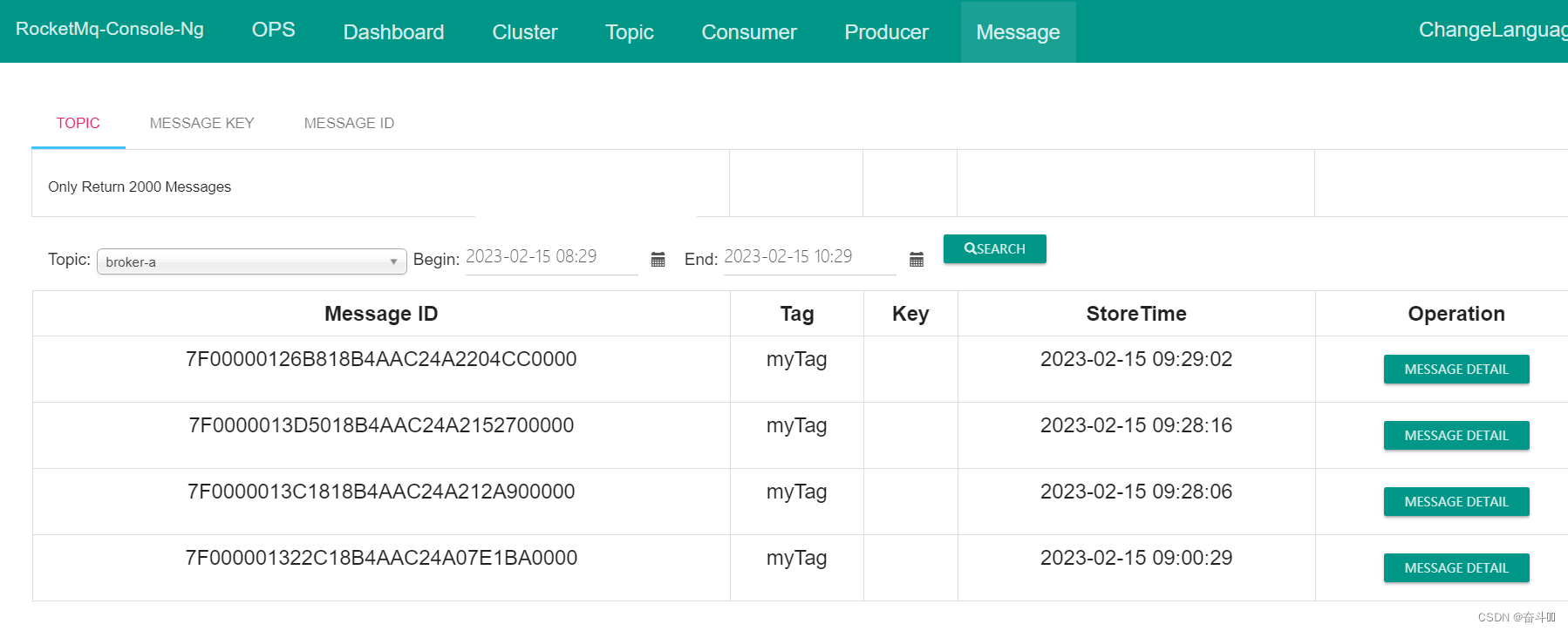Switch to the MESSAGE KEY tab
This screenshot has height=631, width=1568.
[x=202, y=123]
